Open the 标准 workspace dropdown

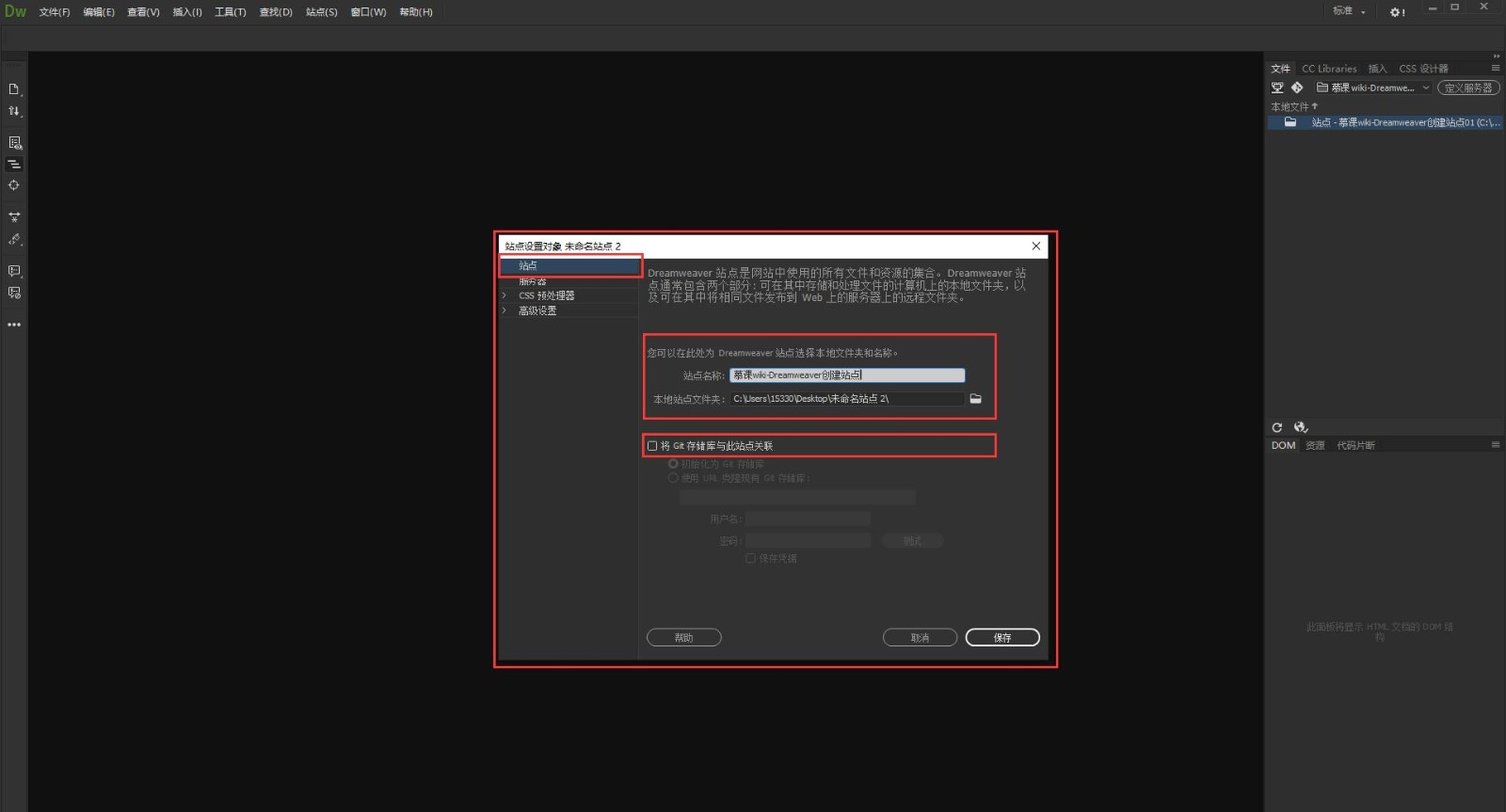pos(1349,11)
